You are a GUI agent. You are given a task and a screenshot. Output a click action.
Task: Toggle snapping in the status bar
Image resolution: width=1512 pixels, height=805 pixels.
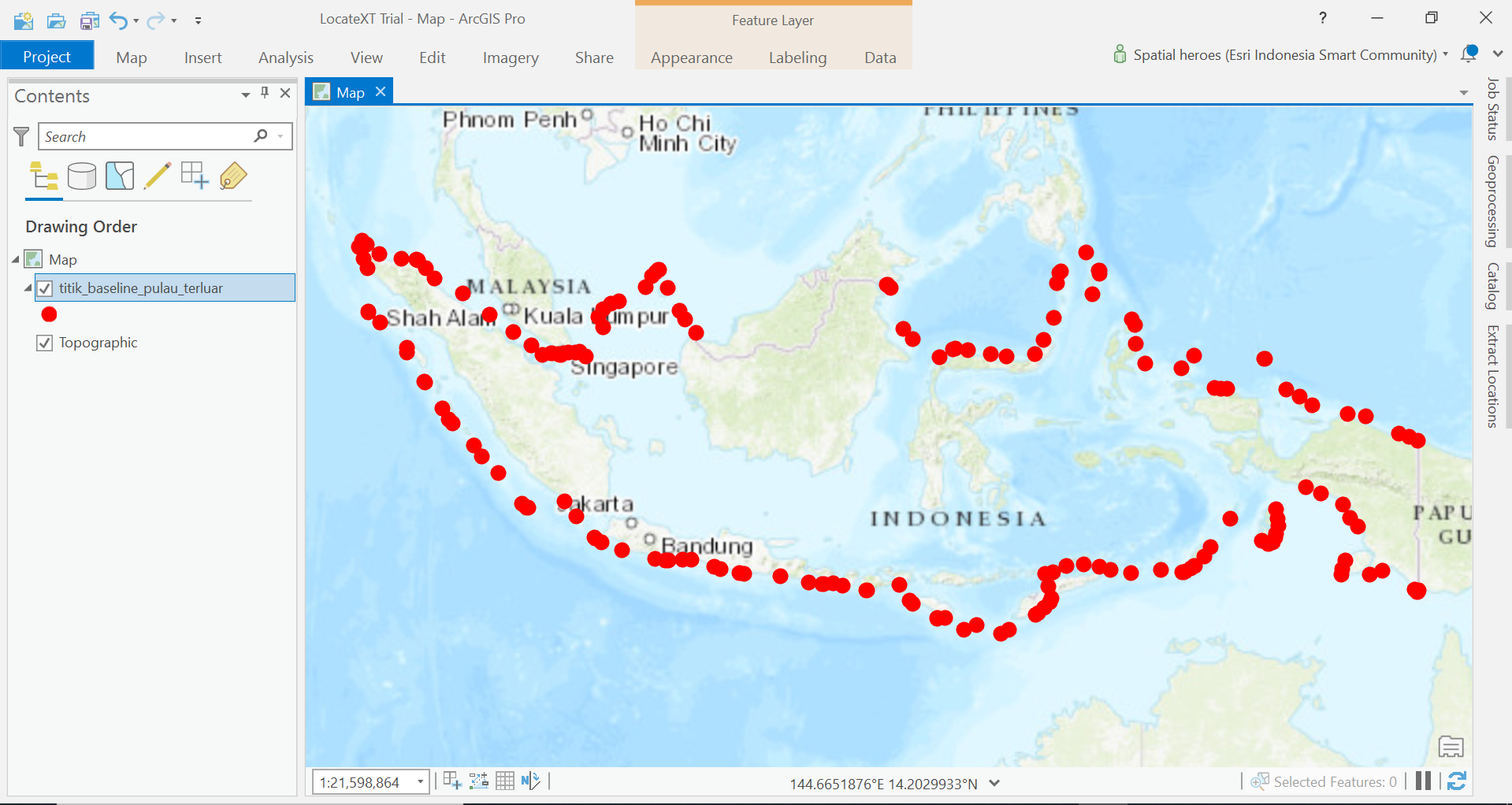[452, 781]
